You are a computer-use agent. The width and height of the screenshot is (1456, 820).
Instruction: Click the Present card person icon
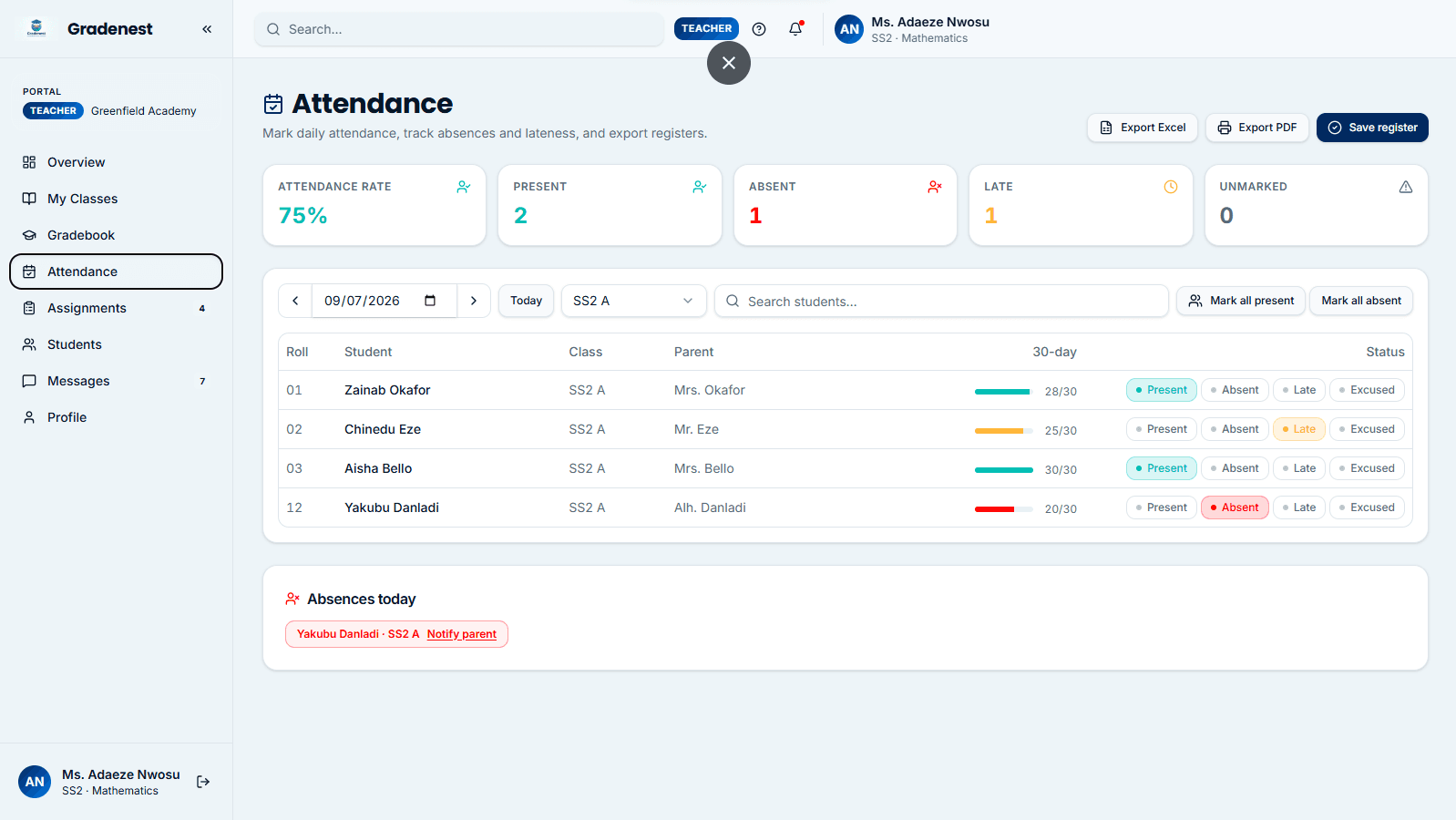click(700, 187)
